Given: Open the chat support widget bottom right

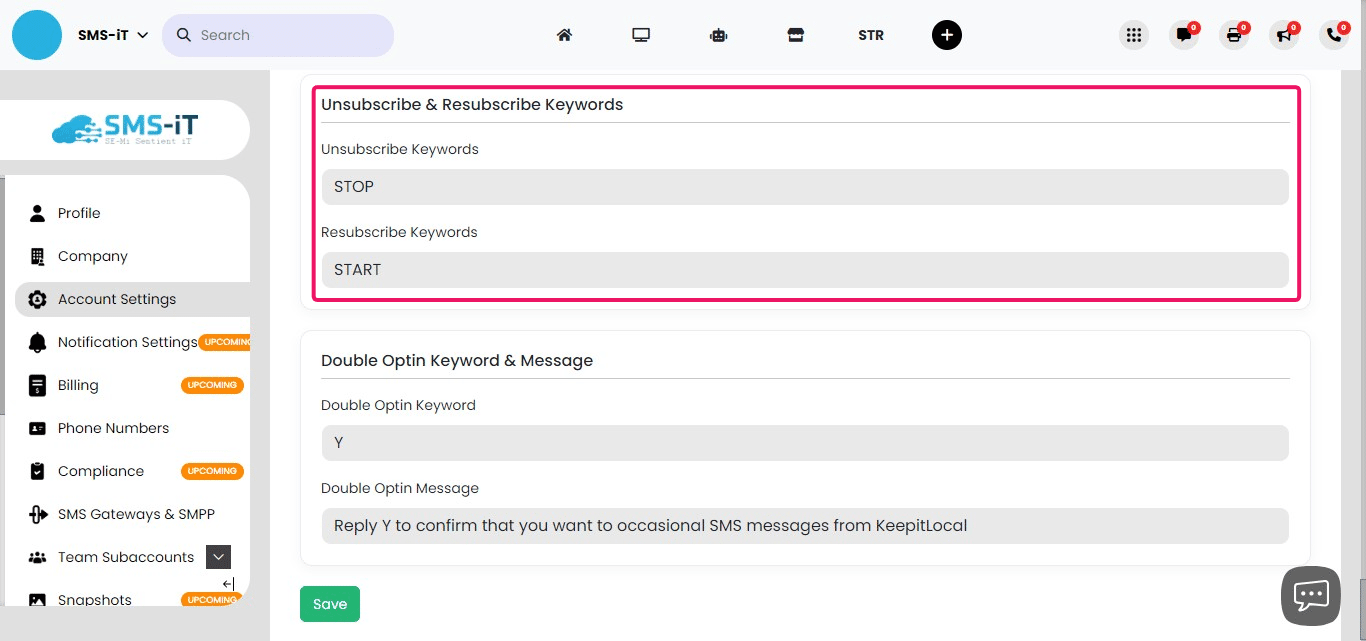Looking at the screenshot, I should click(1310, 595).
